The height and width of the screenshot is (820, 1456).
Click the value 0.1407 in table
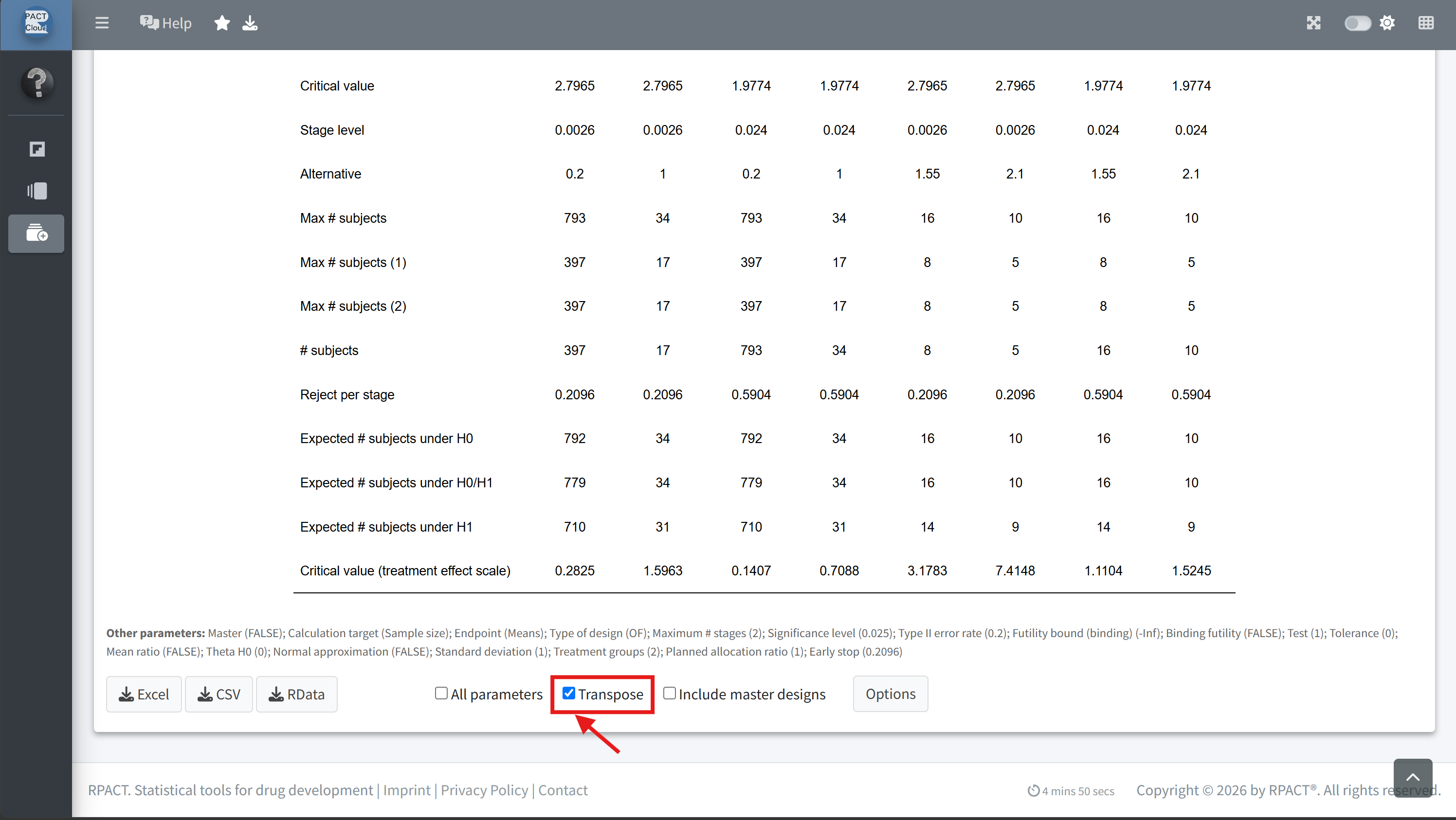tap(750, 571)
